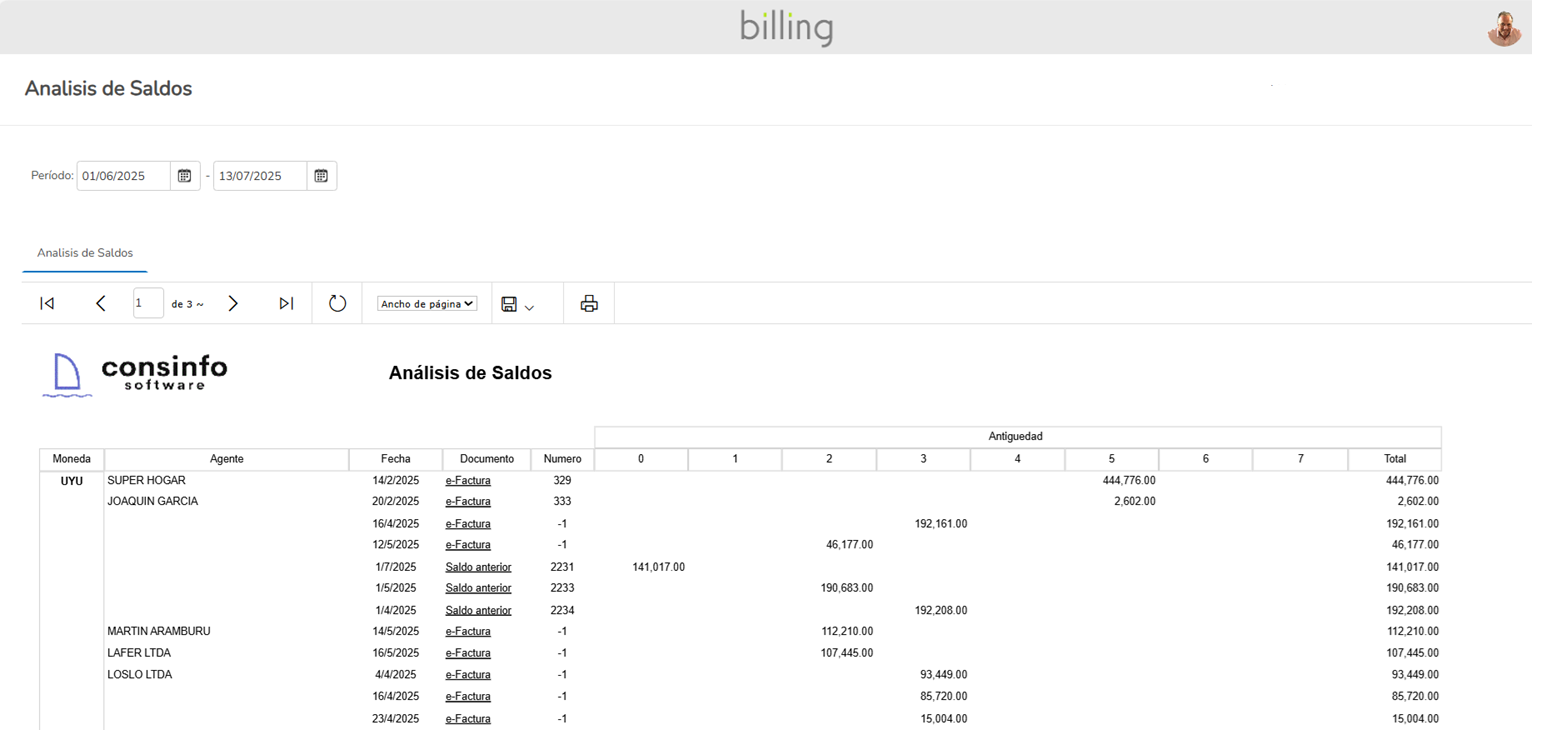Click the period end date field
Viewport: 1545px width, 745px height.
coord(259,176)
